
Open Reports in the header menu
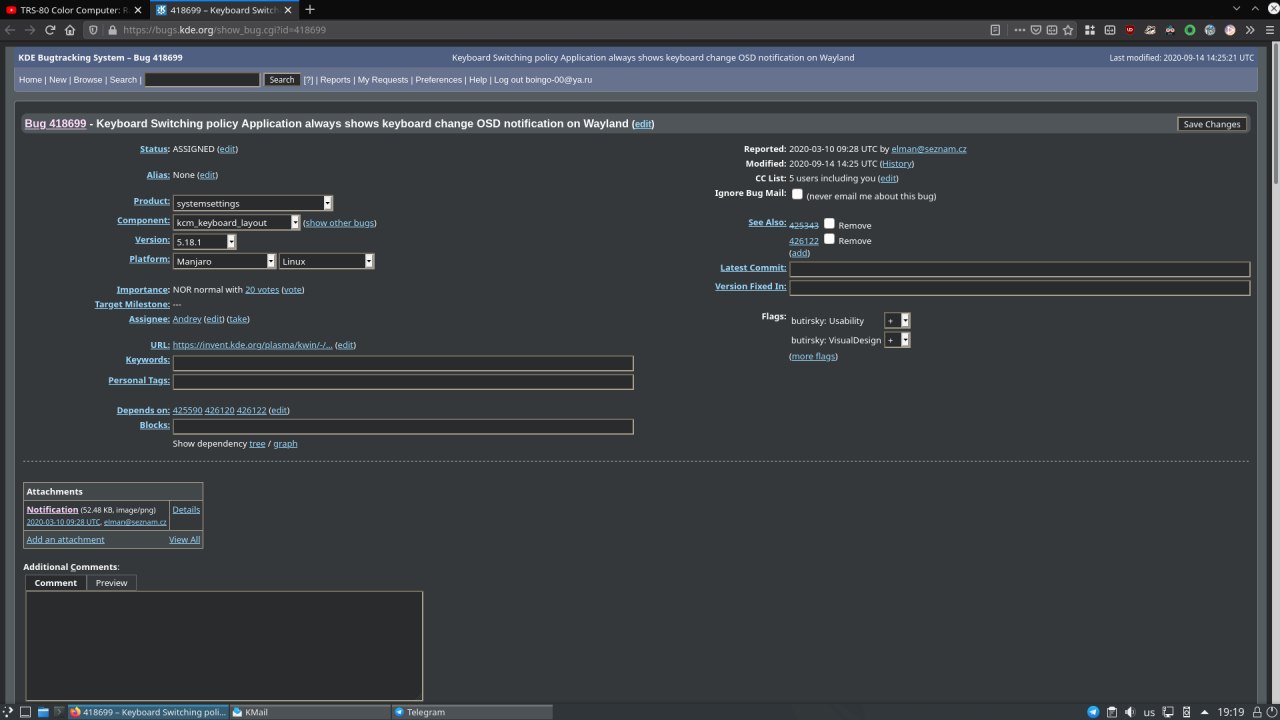tap(335, 80)
